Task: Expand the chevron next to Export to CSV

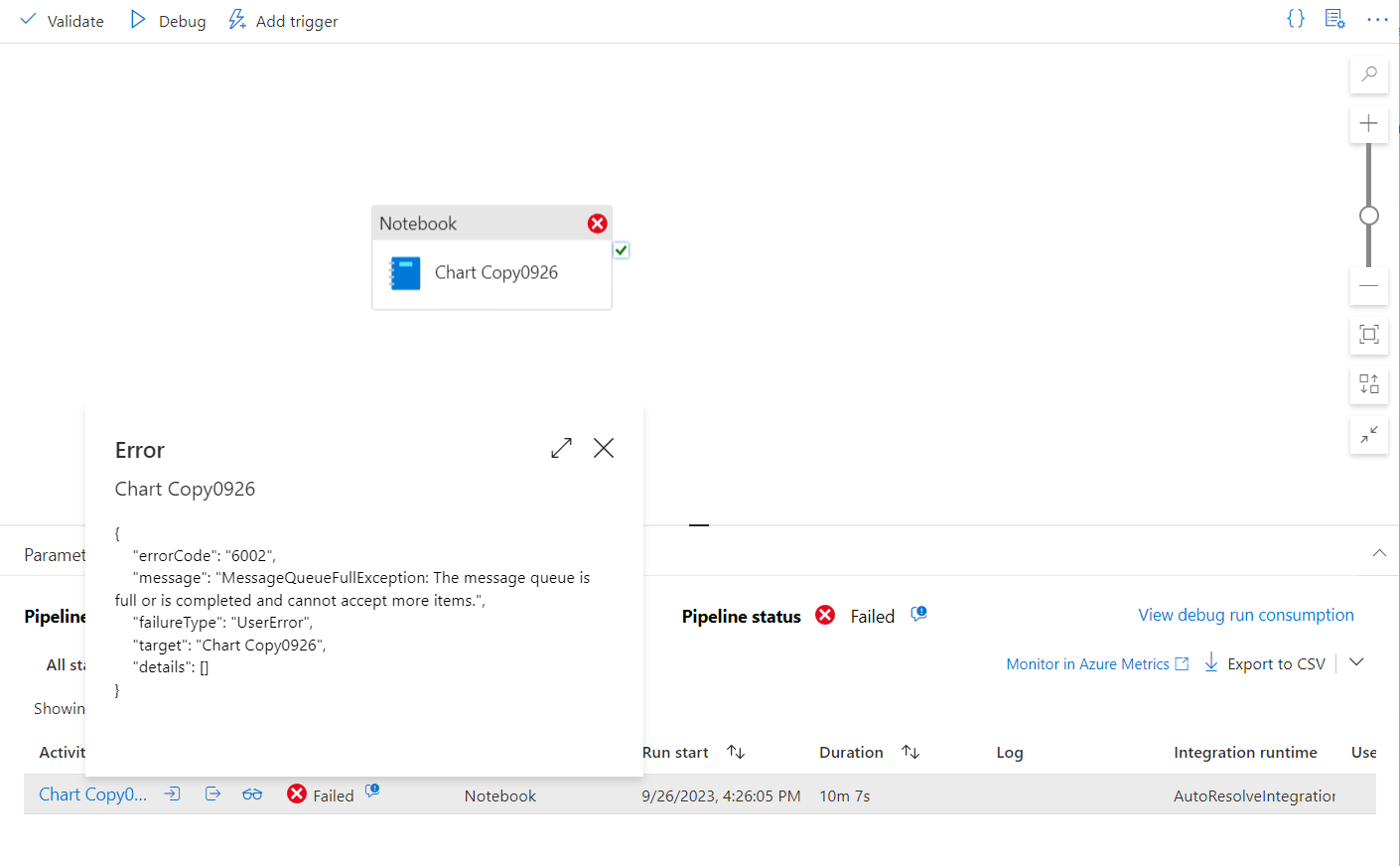Action: 1356,662
